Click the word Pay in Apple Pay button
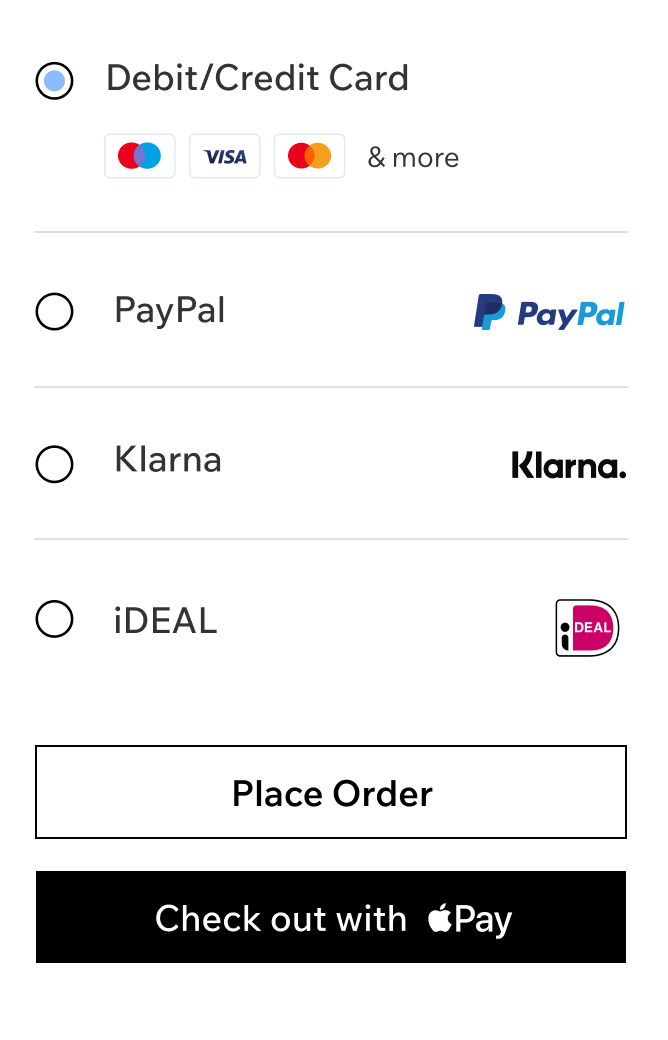The width and height of the screenshot is (668, 1040). click(483, 920)
